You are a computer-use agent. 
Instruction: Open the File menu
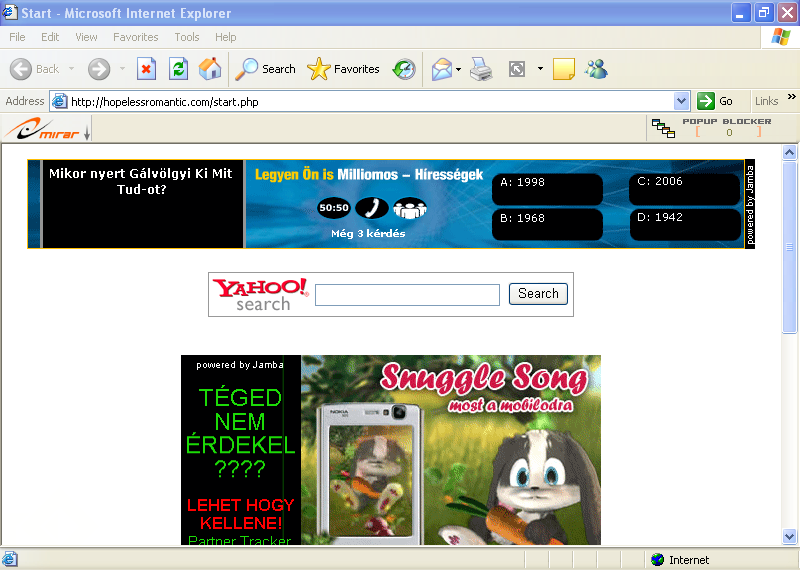[17, 37]
